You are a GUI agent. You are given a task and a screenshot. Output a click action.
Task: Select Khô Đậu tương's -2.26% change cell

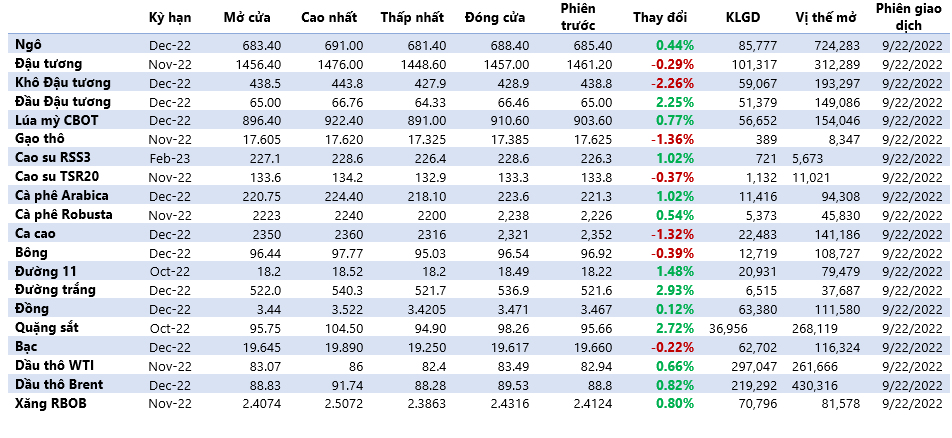(x=674, y=82)
